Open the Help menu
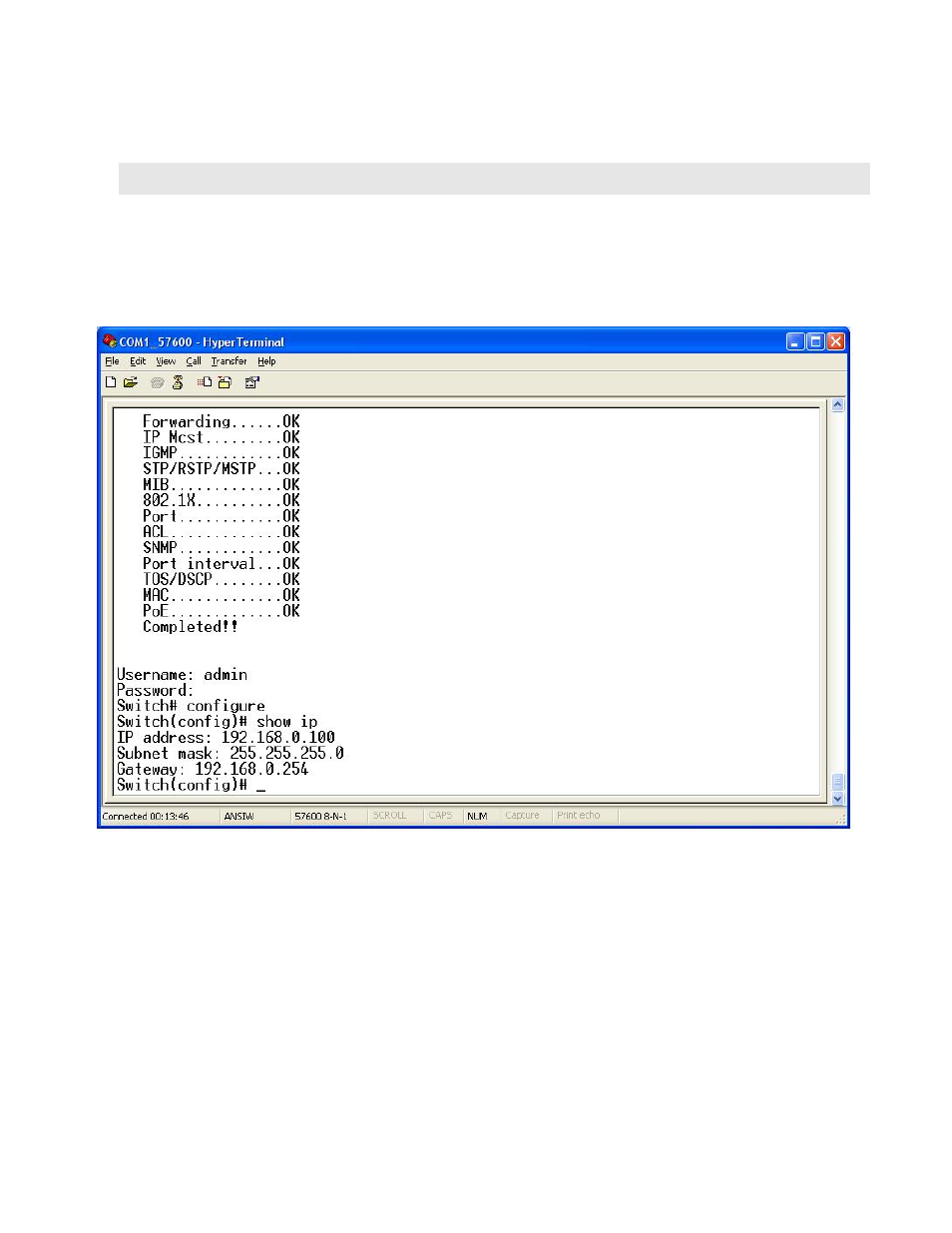 point(266,361)
